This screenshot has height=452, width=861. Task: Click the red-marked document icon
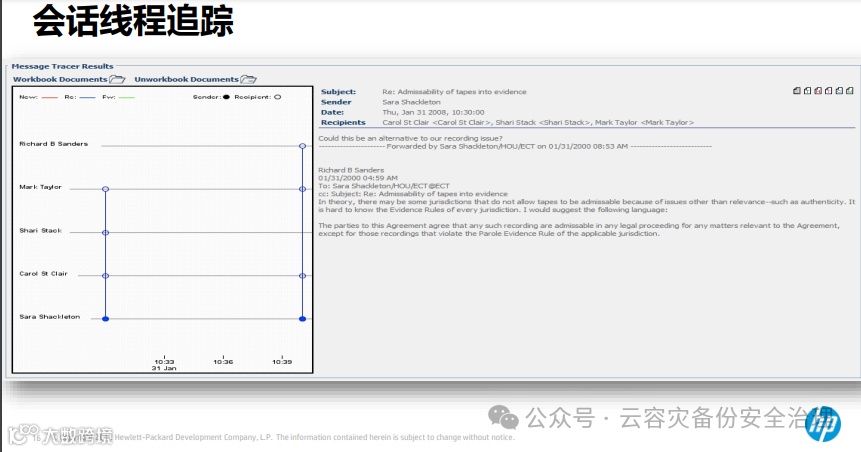(x=818, y=91)
